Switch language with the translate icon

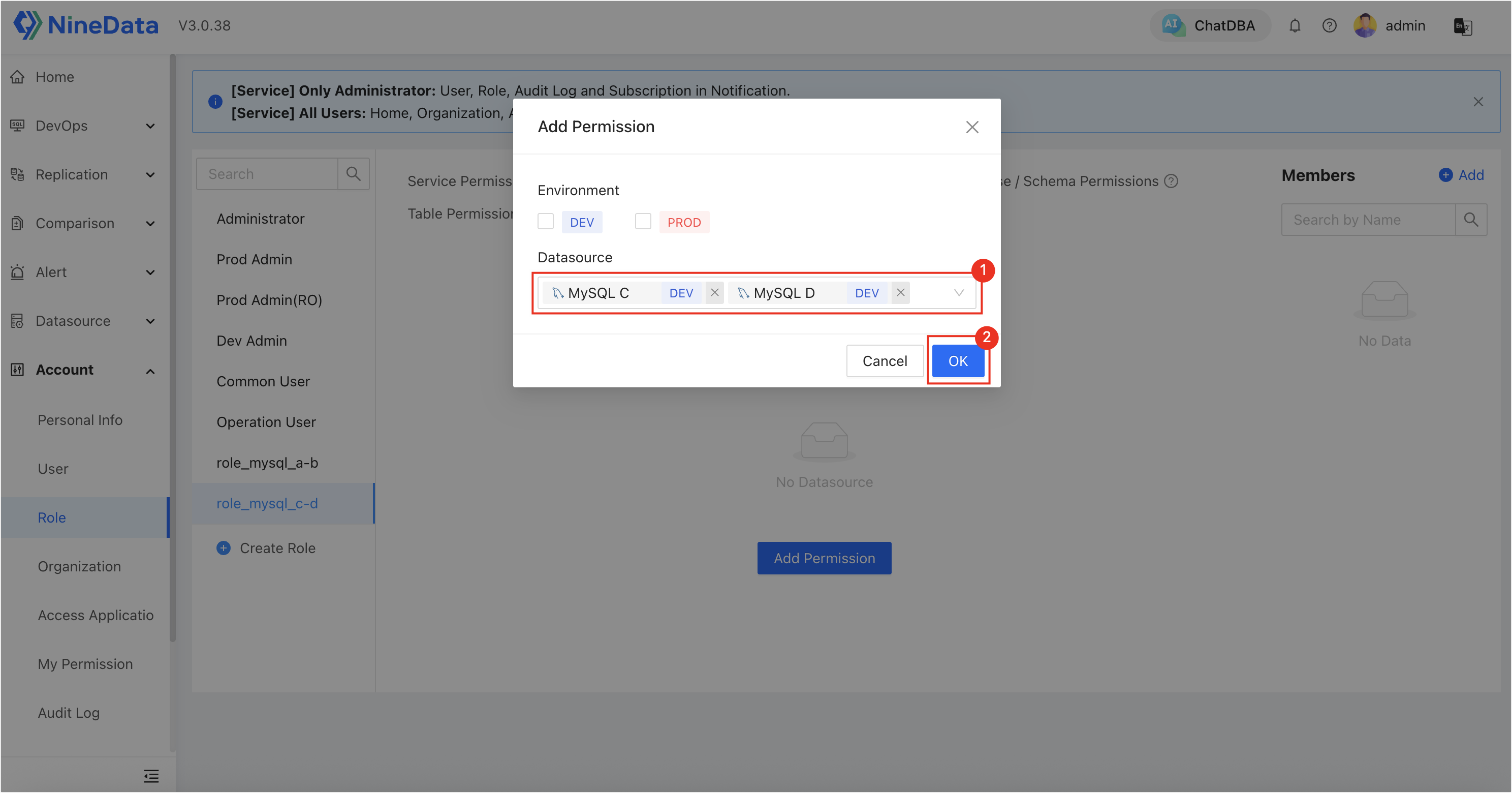tap(1462, 26)
